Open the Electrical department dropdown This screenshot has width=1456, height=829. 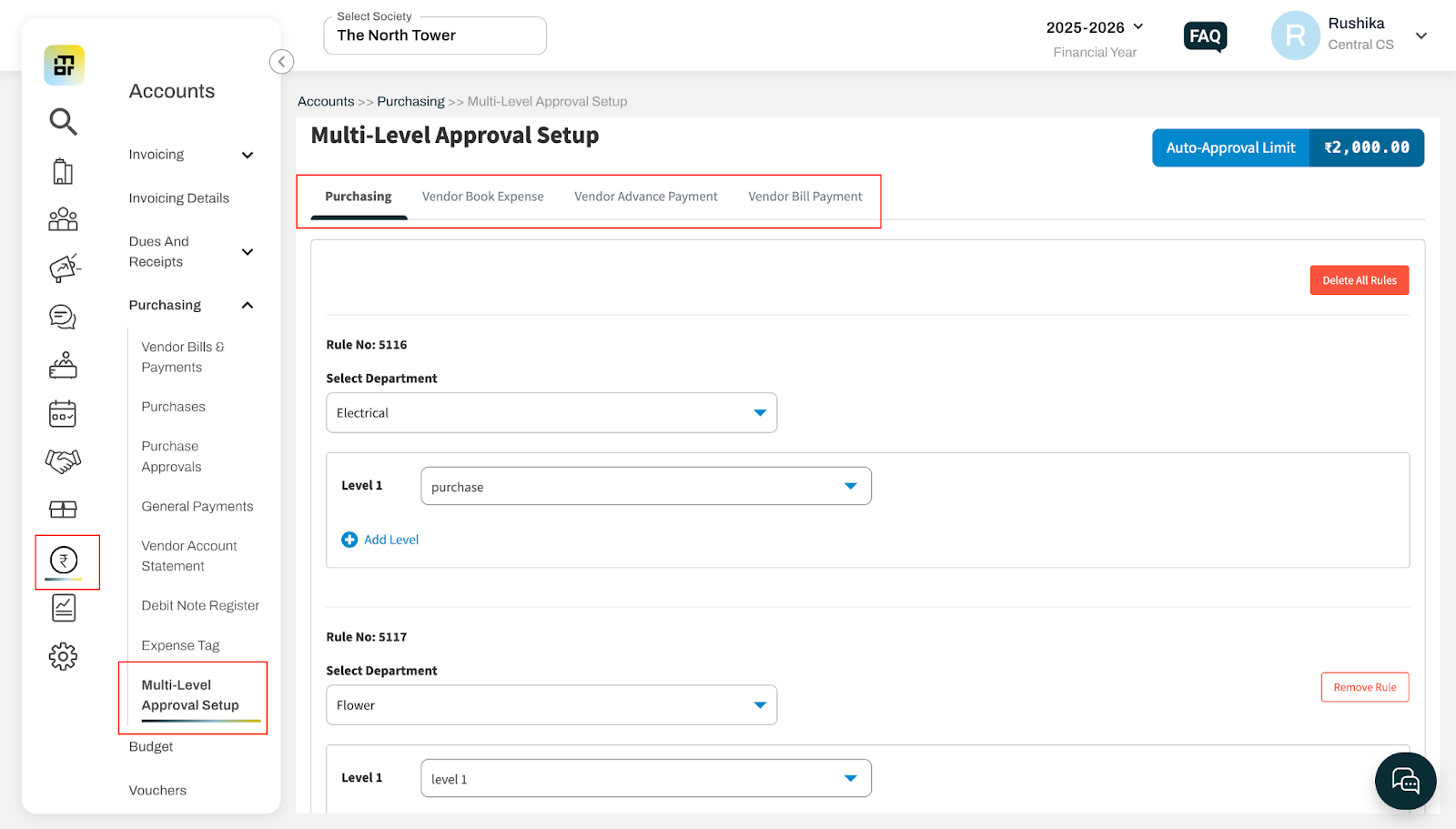551,413
